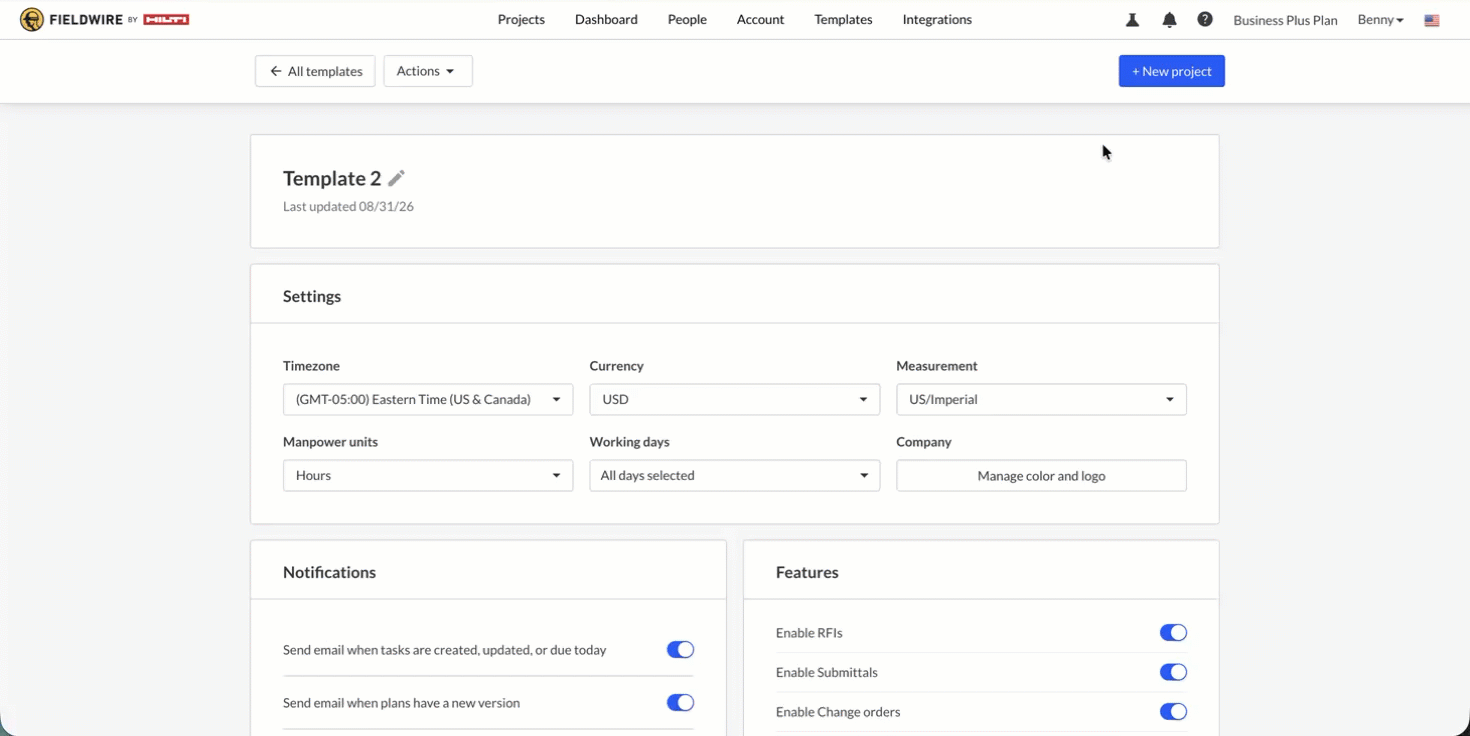Viewport: 1470px width, 736px height.
Task: Go to the Integrations tab
Action: 937,19
